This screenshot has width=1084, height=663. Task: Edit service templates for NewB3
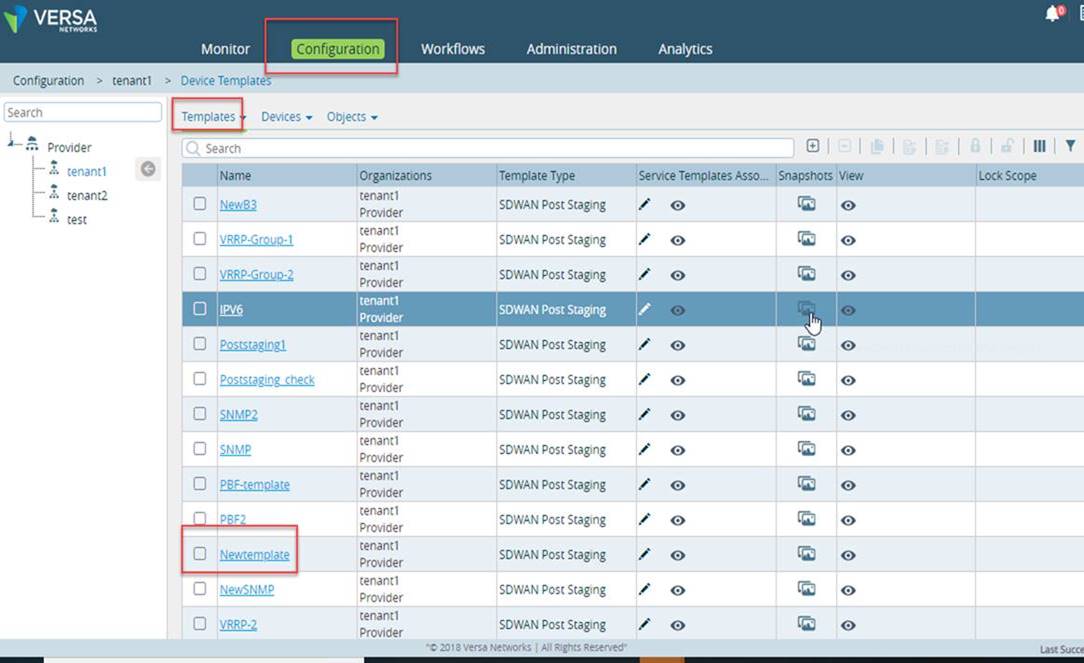tap(644, 204)
